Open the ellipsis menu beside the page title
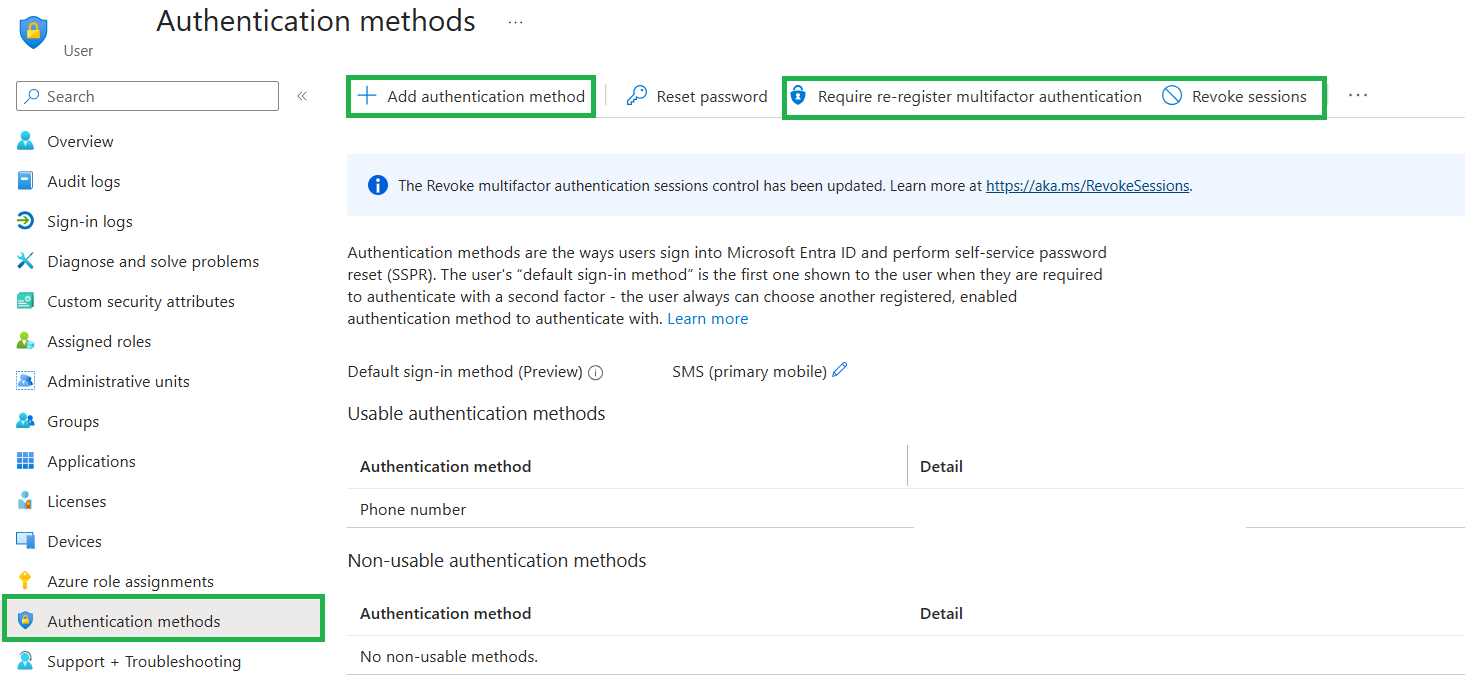 515,21
